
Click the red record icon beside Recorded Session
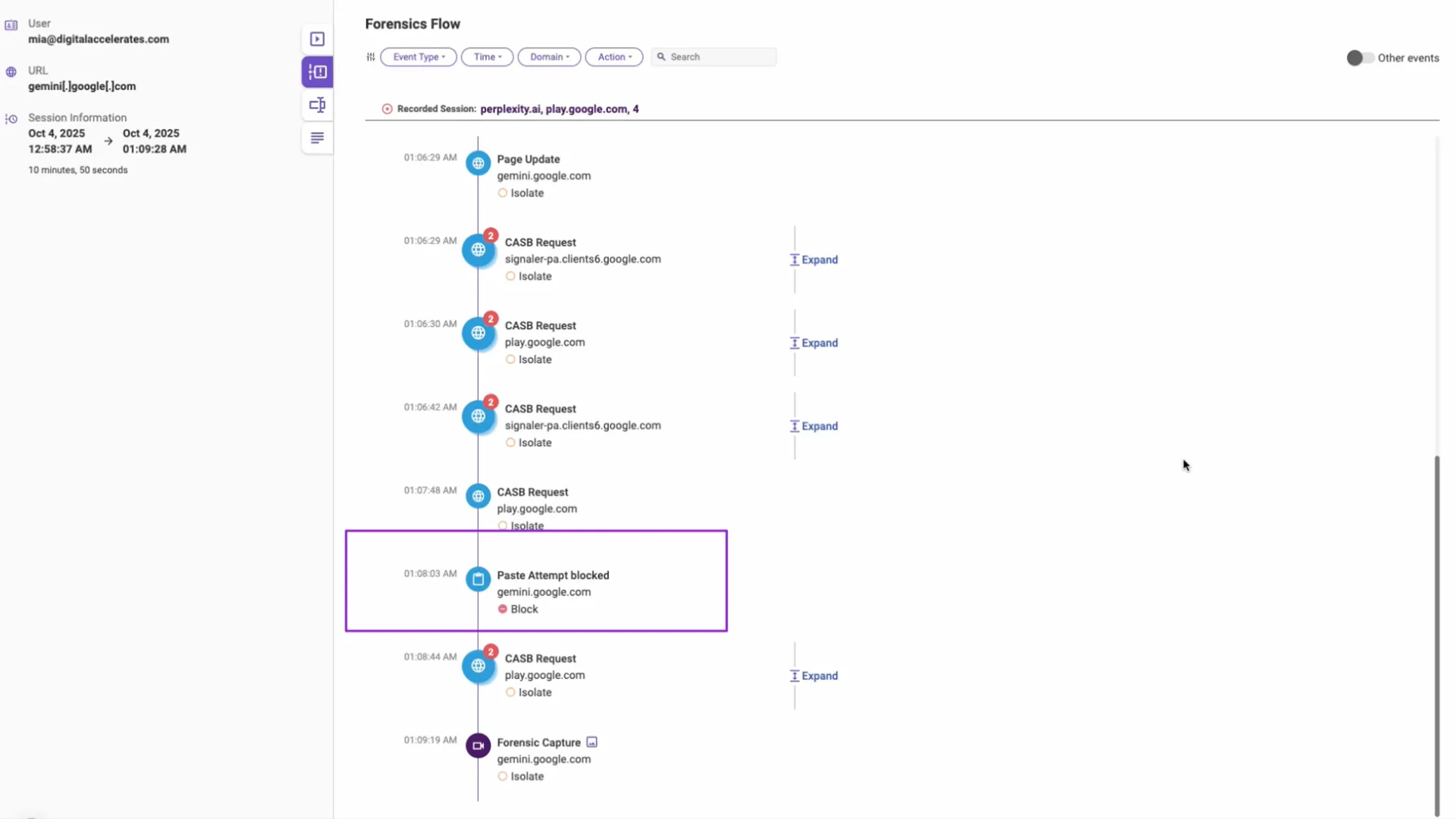pyautogui.click(x=387, y=108)
